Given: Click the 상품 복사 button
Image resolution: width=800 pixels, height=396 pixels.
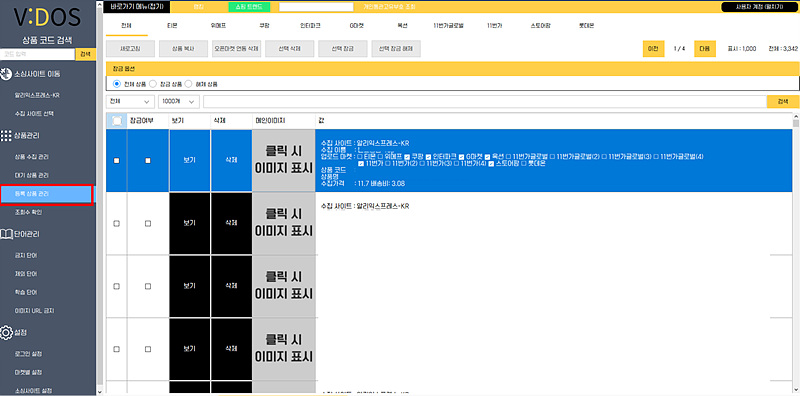Looking at the screenshot, I should click(x=183, y=48).
